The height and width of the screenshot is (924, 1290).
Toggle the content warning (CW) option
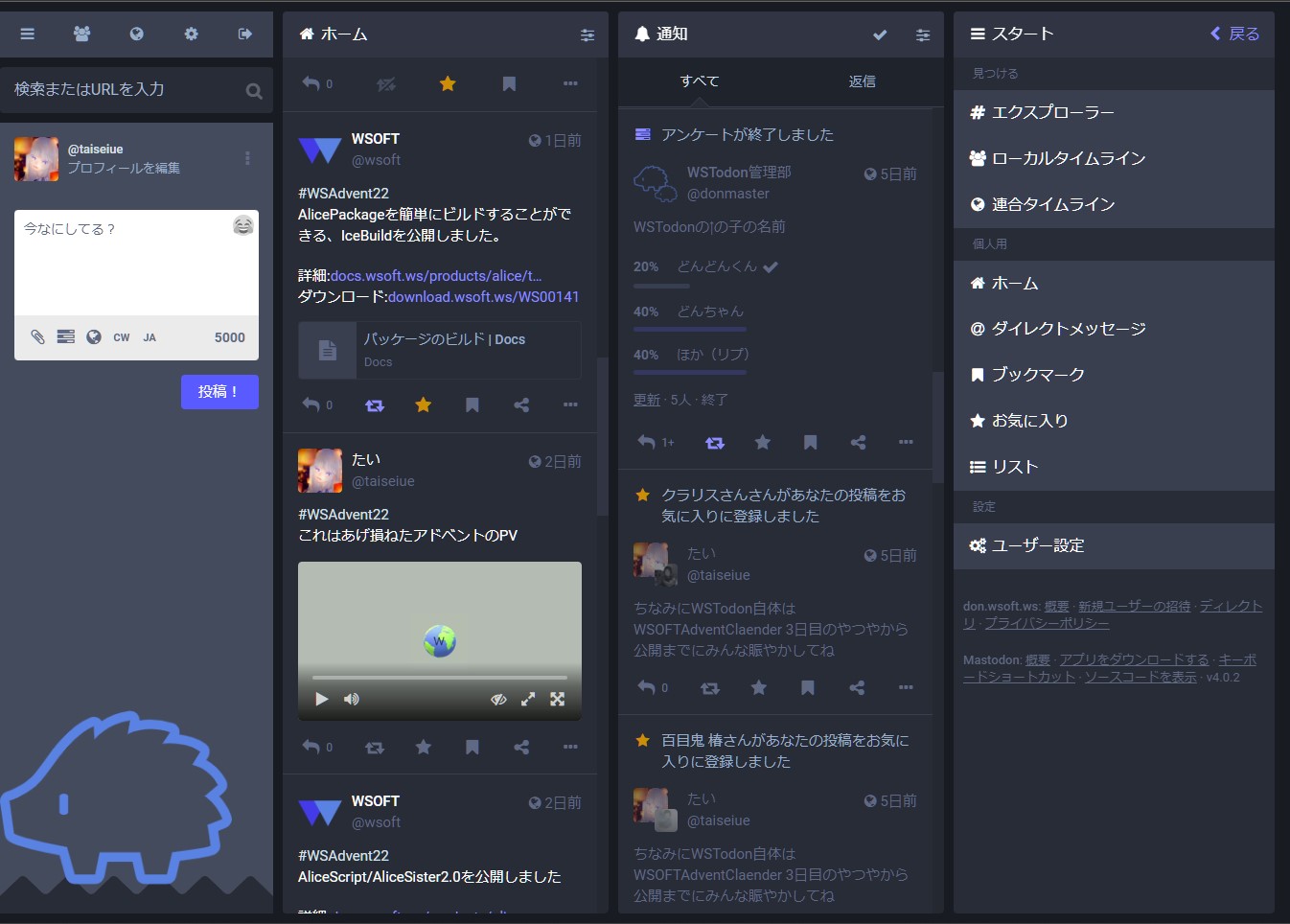coord(122,336)
